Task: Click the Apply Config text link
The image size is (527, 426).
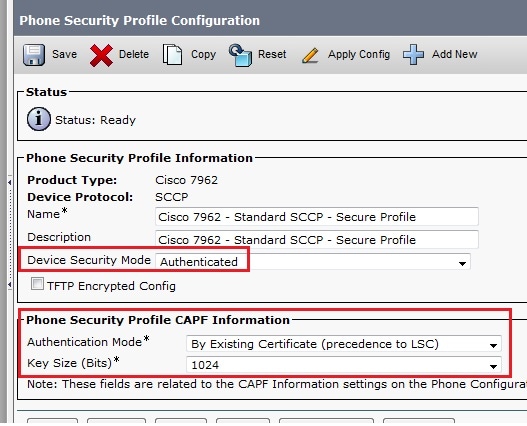Action: pyautogui.click(x=359, y=54)
